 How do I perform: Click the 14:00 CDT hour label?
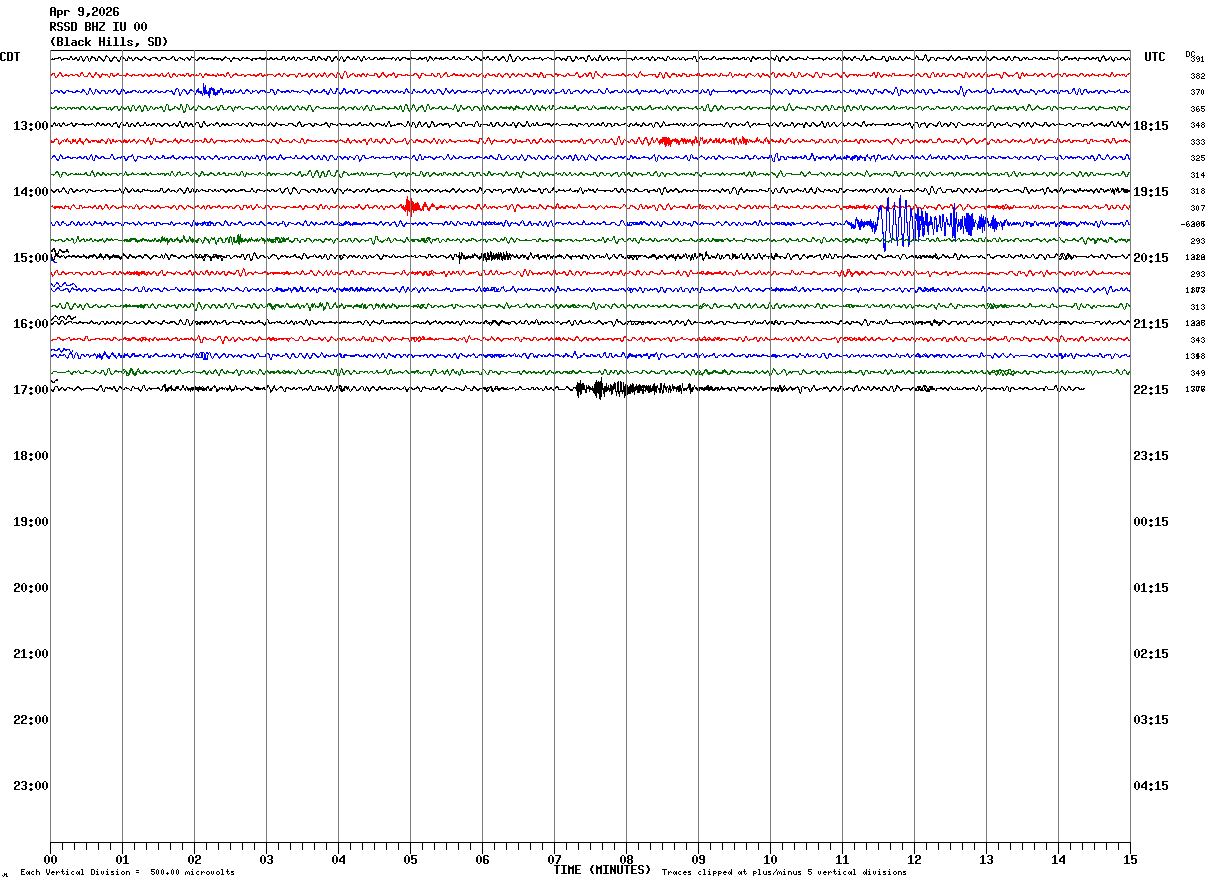click(31, 192)
